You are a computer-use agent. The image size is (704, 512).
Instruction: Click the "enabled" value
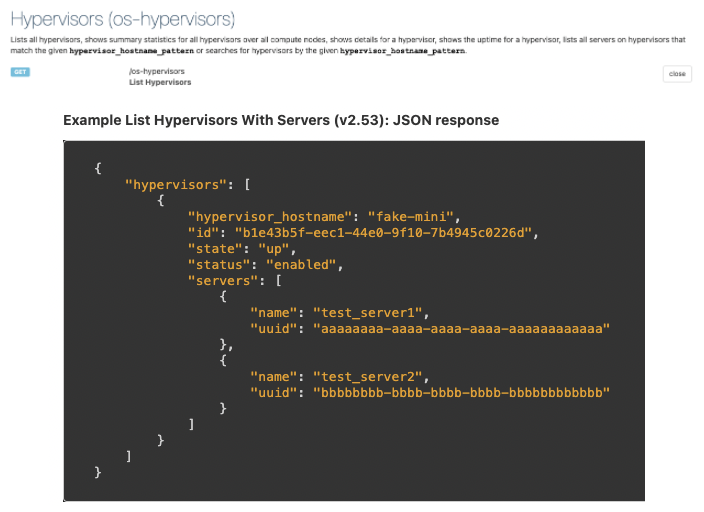click(x=301, y=265)
